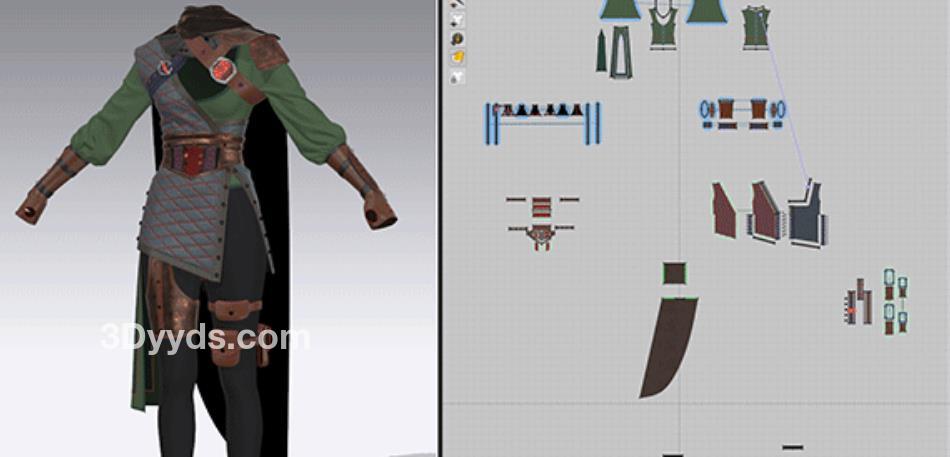Select the dark round orange-centered toolbar icon

pyautogui.click(x=459, y=38)
